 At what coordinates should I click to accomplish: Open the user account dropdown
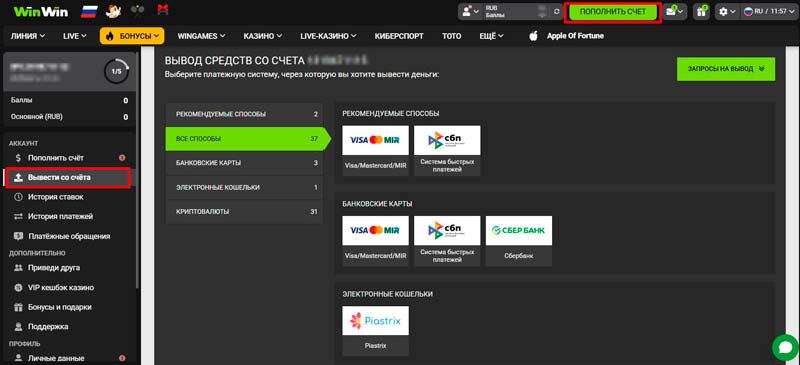click(469, 12)
